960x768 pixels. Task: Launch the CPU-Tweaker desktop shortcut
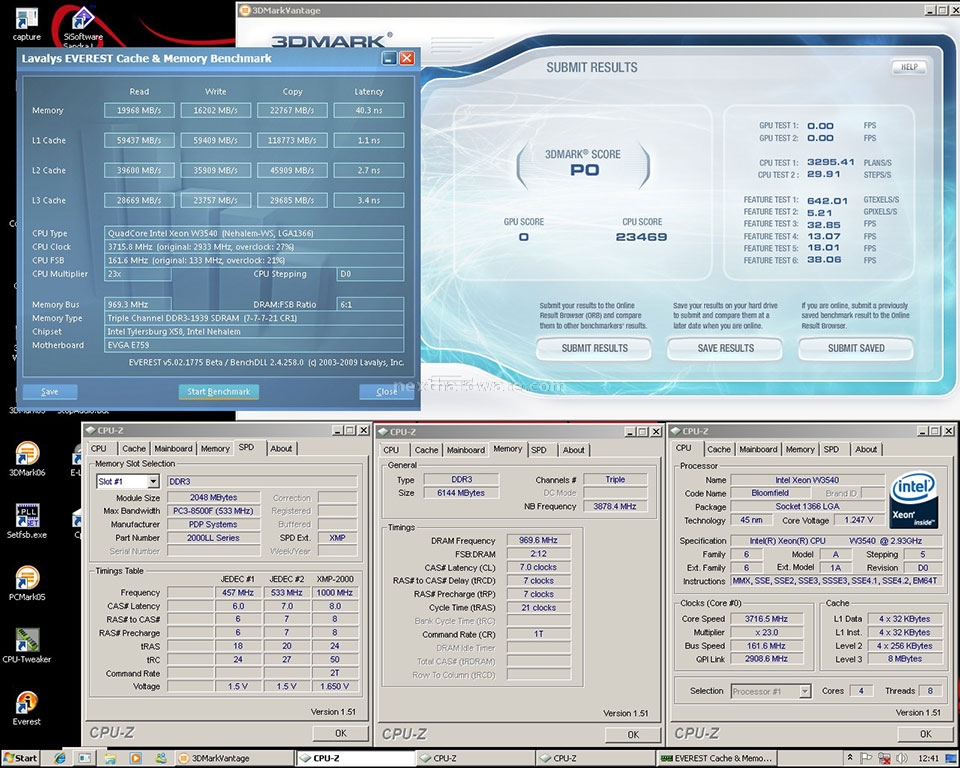(x=27, y=646)
